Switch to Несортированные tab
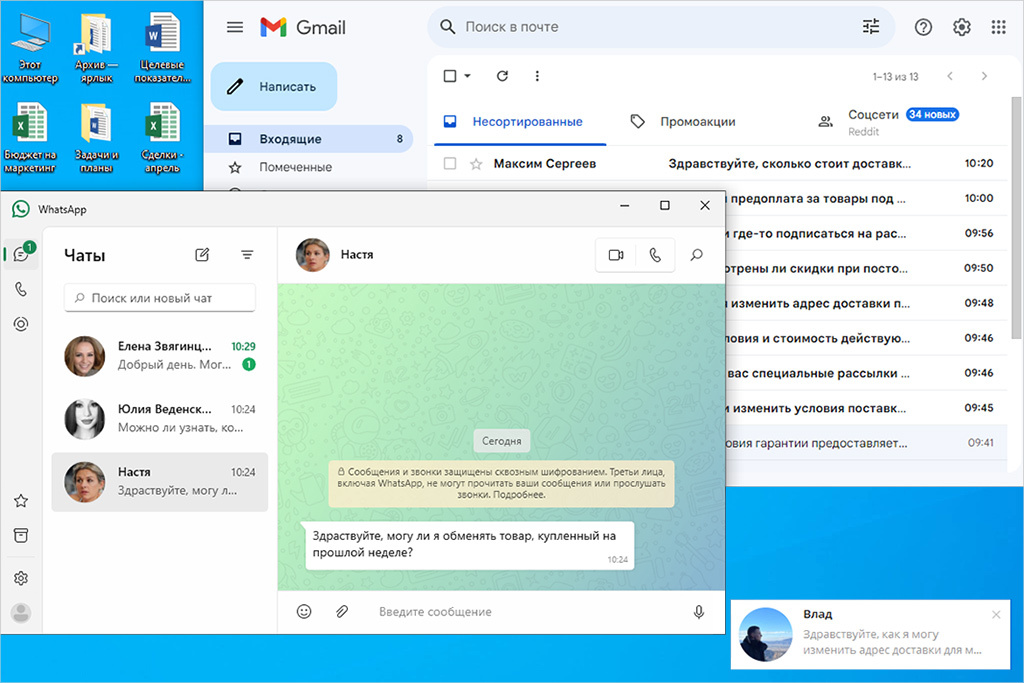Image resolution: width=1024 pixels, height=683 pixels. [519, 122]
